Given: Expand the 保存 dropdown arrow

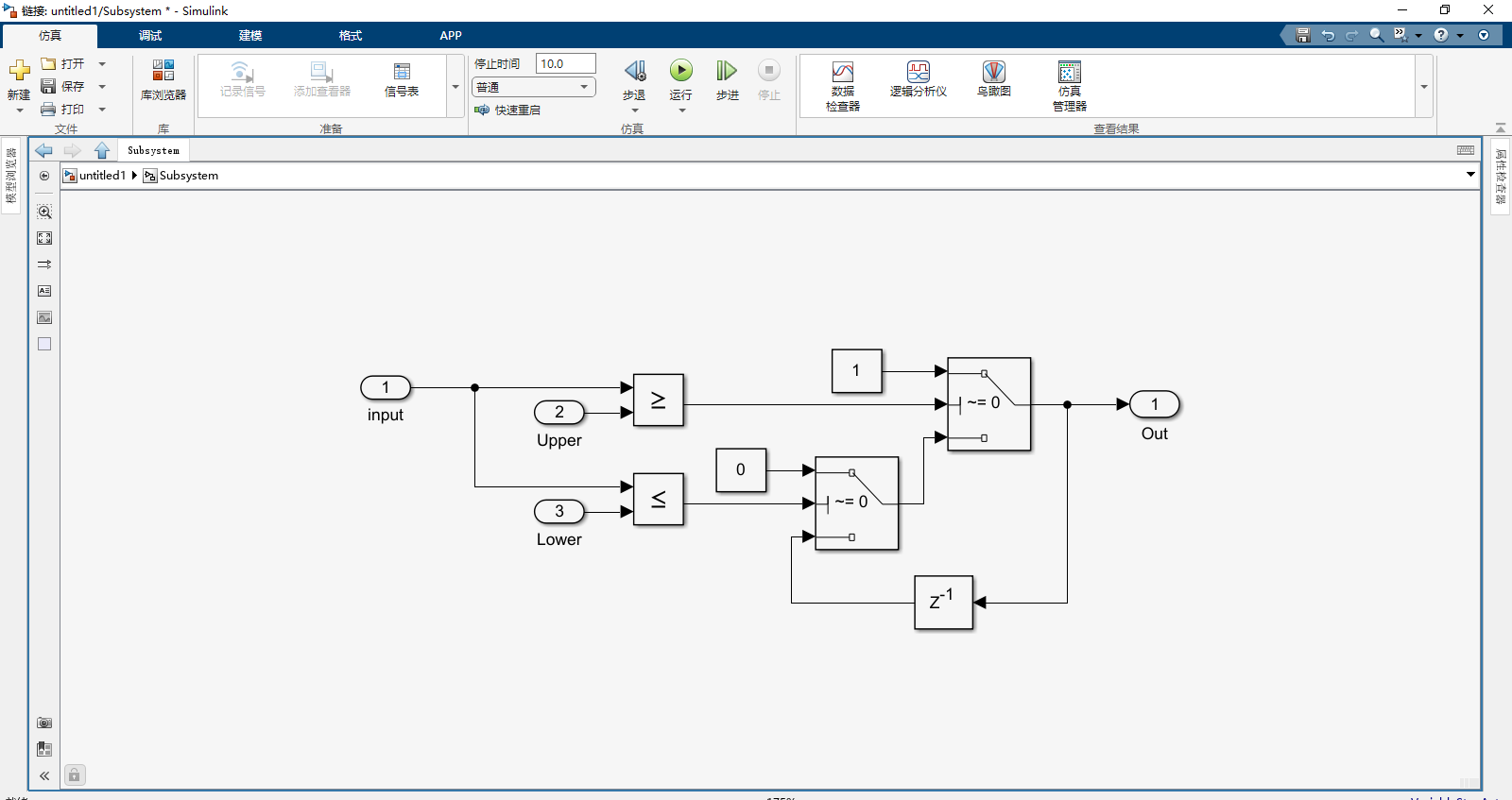Looking at the screenshot, I should pos(102,87).
